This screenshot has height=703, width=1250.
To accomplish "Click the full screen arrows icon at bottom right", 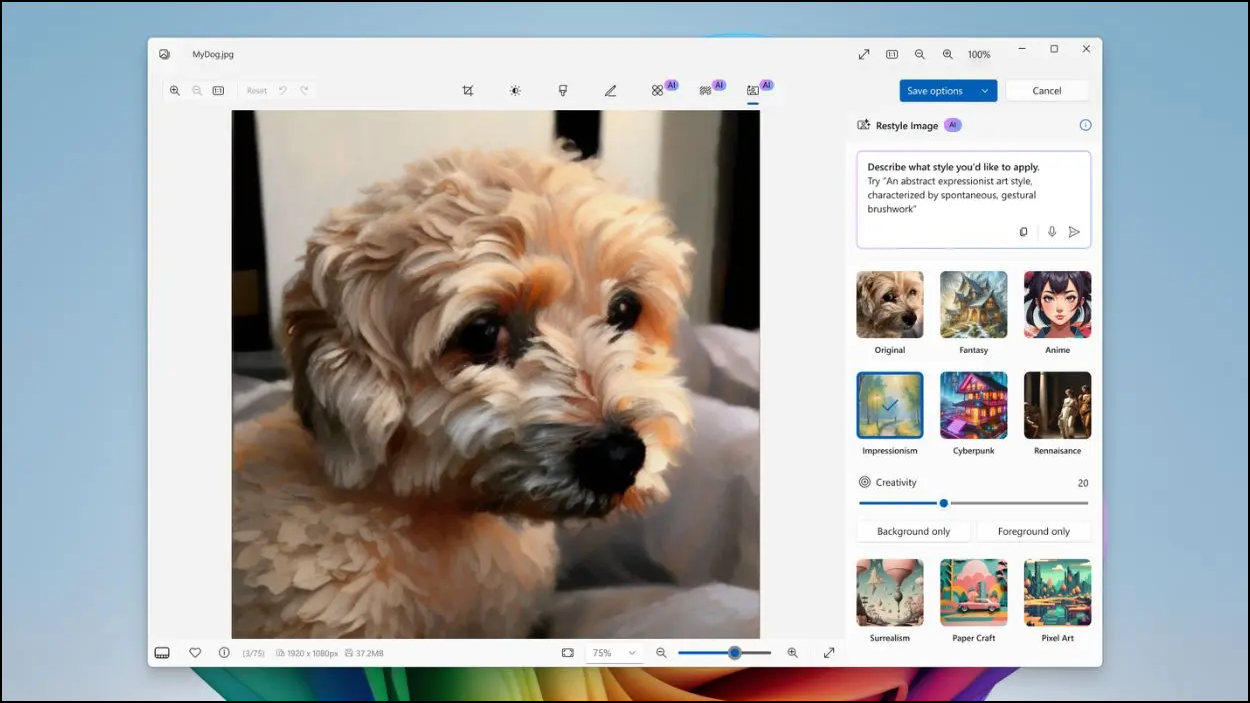I will tap(829, 653).
